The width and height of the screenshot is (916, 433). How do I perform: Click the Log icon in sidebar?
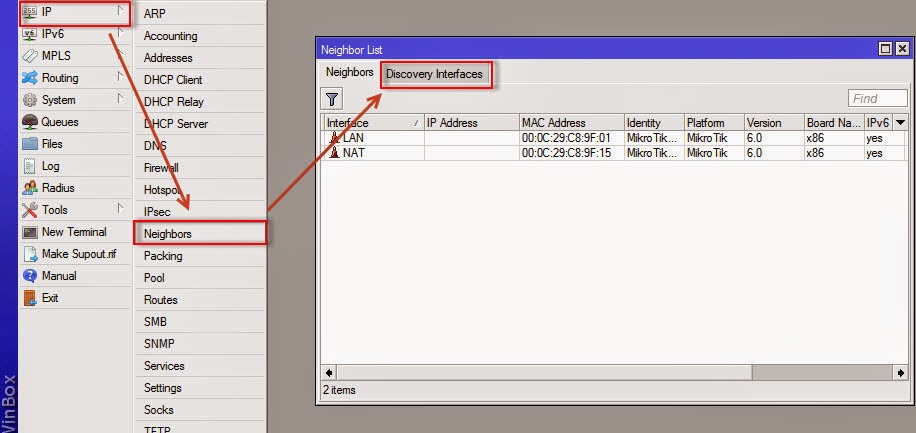click(30, 166)
